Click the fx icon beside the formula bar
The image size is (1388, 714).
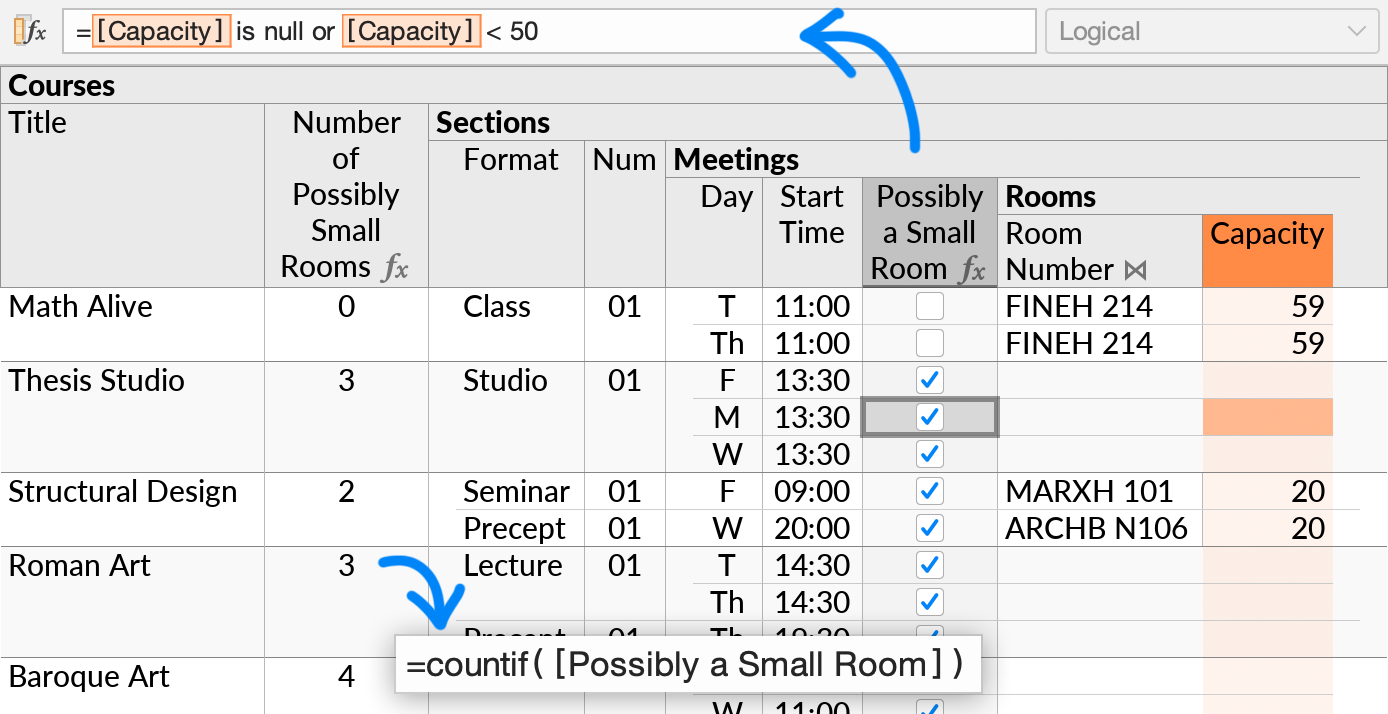coord(36,30)
